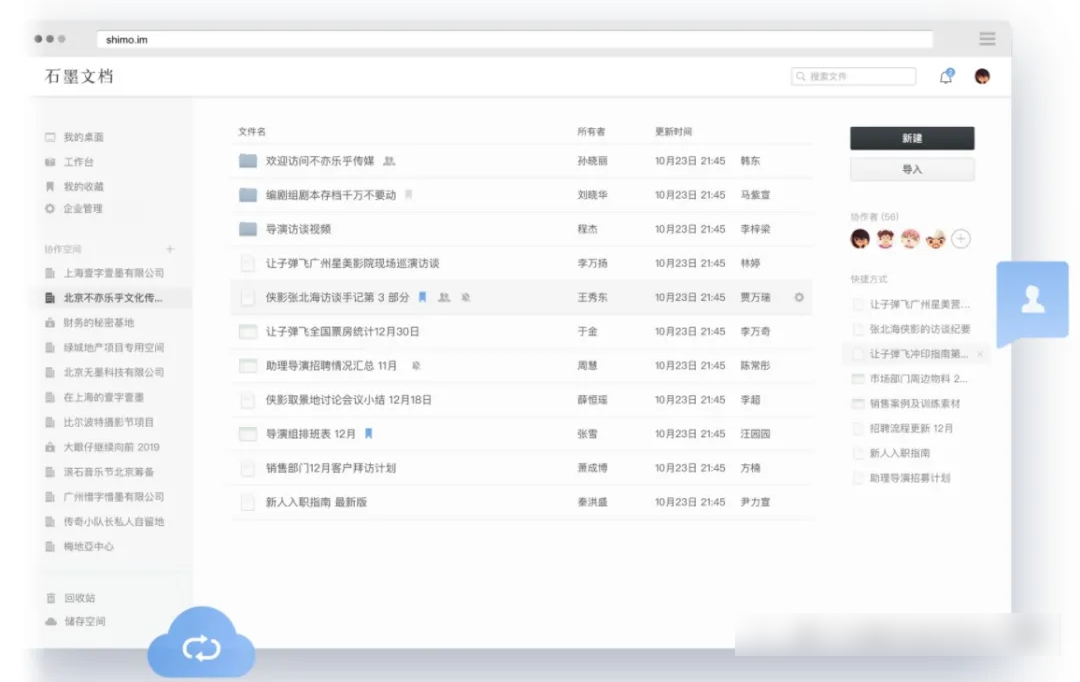
Task: Click the document icon for 侠影取景地讨论会议小结
Action: coord(248,400)
